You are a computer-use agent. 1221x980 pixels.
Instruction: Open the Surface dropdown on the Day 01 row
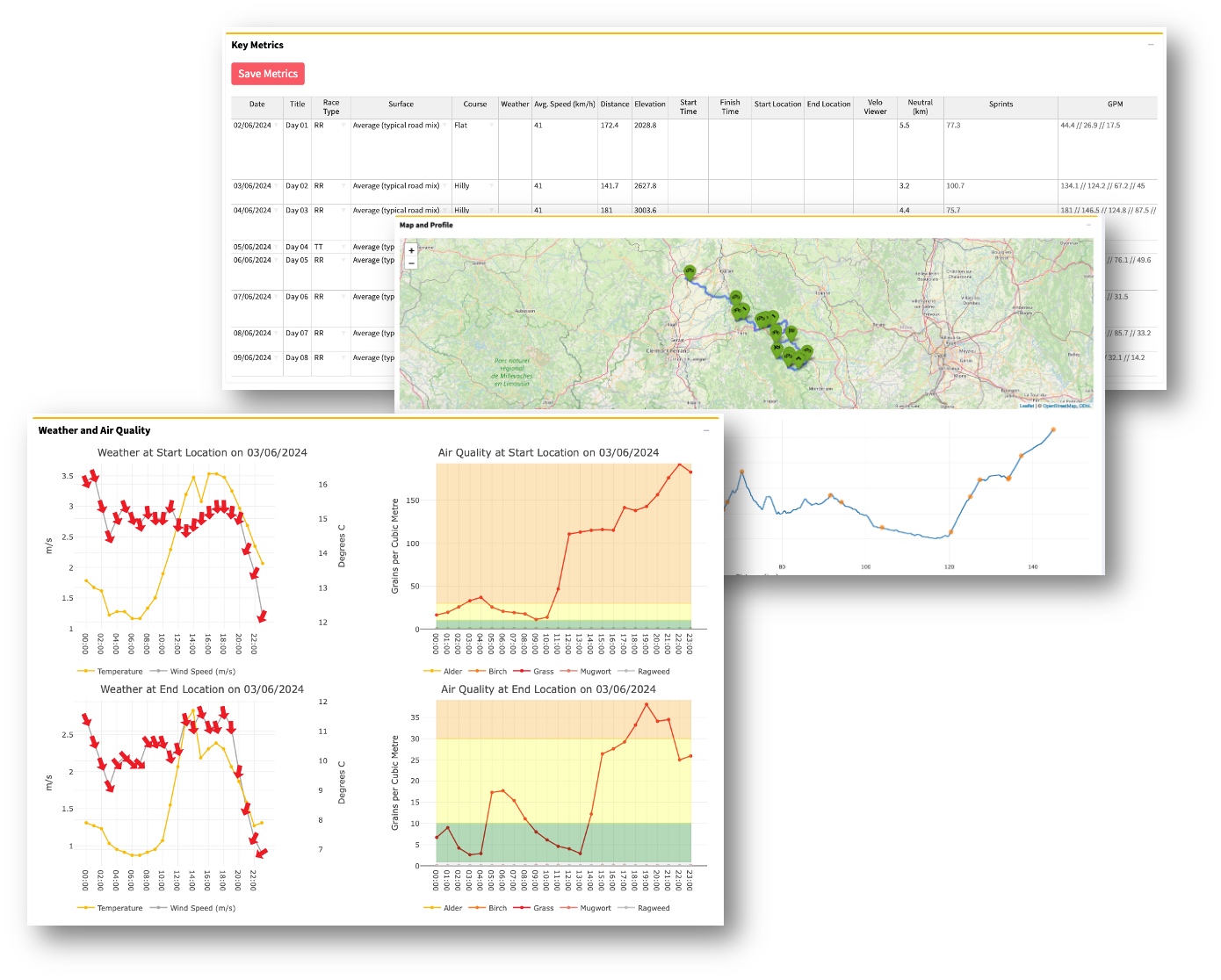[446, 126]
